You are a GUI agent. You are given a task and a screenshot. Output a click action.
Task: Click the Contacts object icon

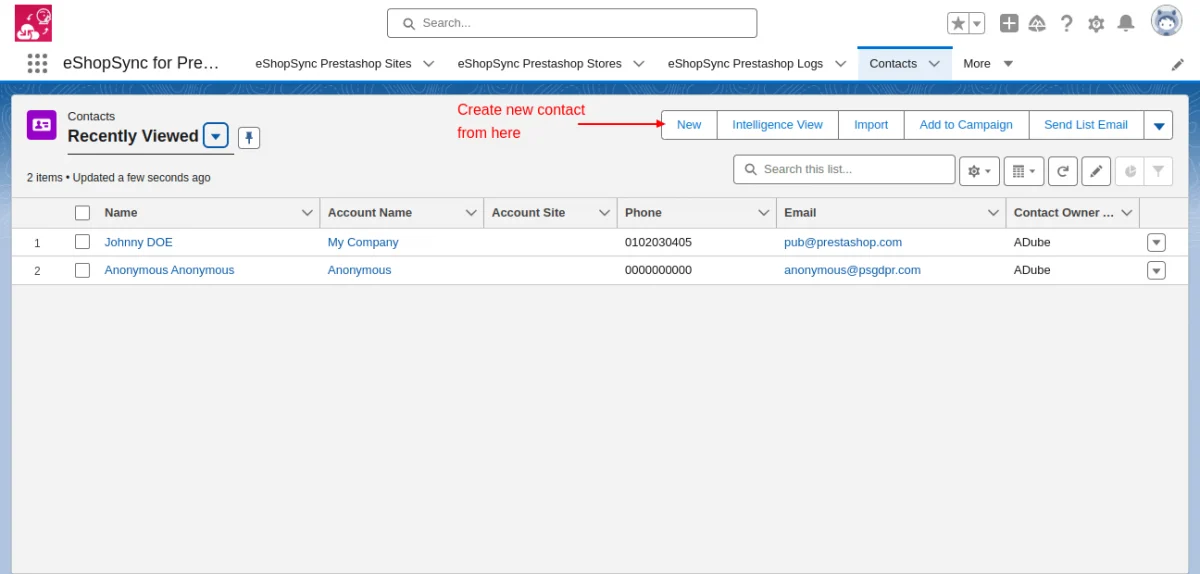coord(41,124)
